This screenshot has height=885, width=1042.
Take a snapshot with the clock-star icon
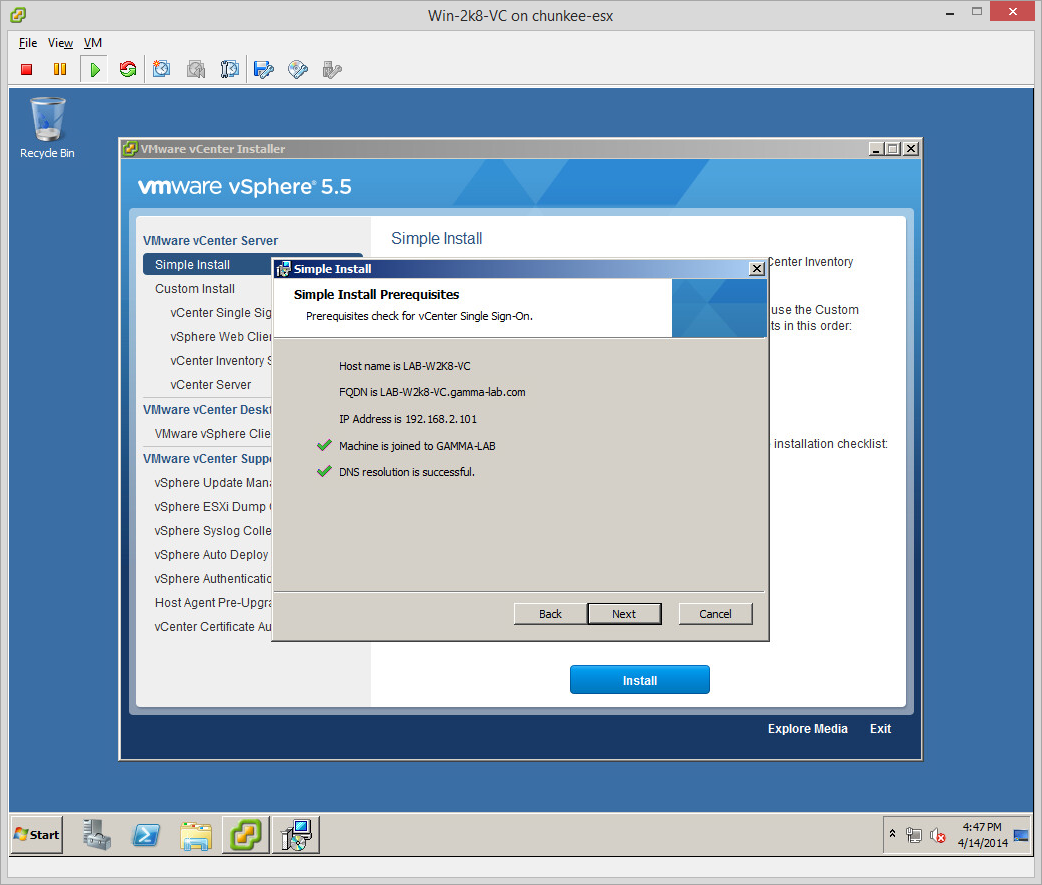point(162,69)
